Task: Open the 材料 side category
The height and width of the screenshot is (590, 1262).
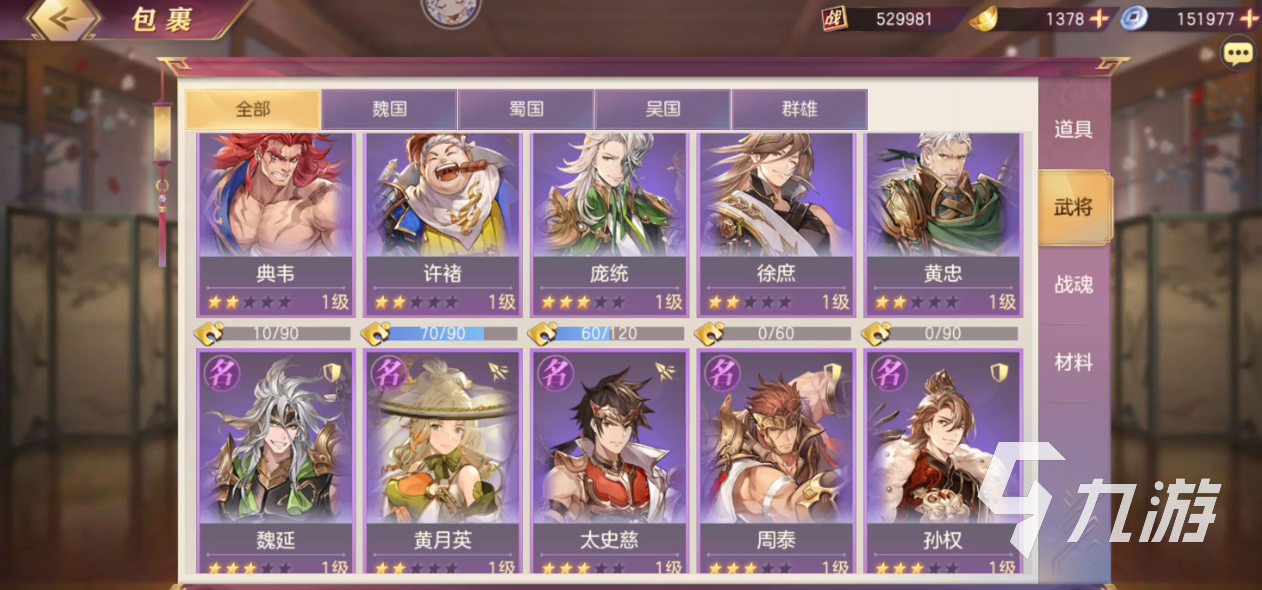Action: (x=1074, y=363)
